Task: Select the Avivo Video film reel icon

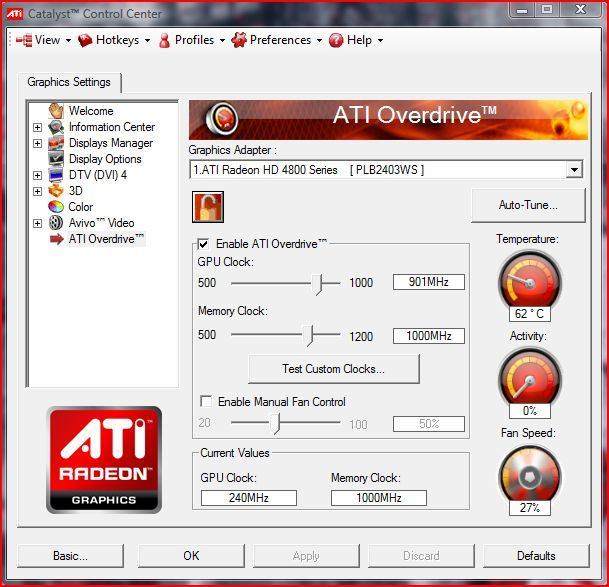Action: pos(56,223)
